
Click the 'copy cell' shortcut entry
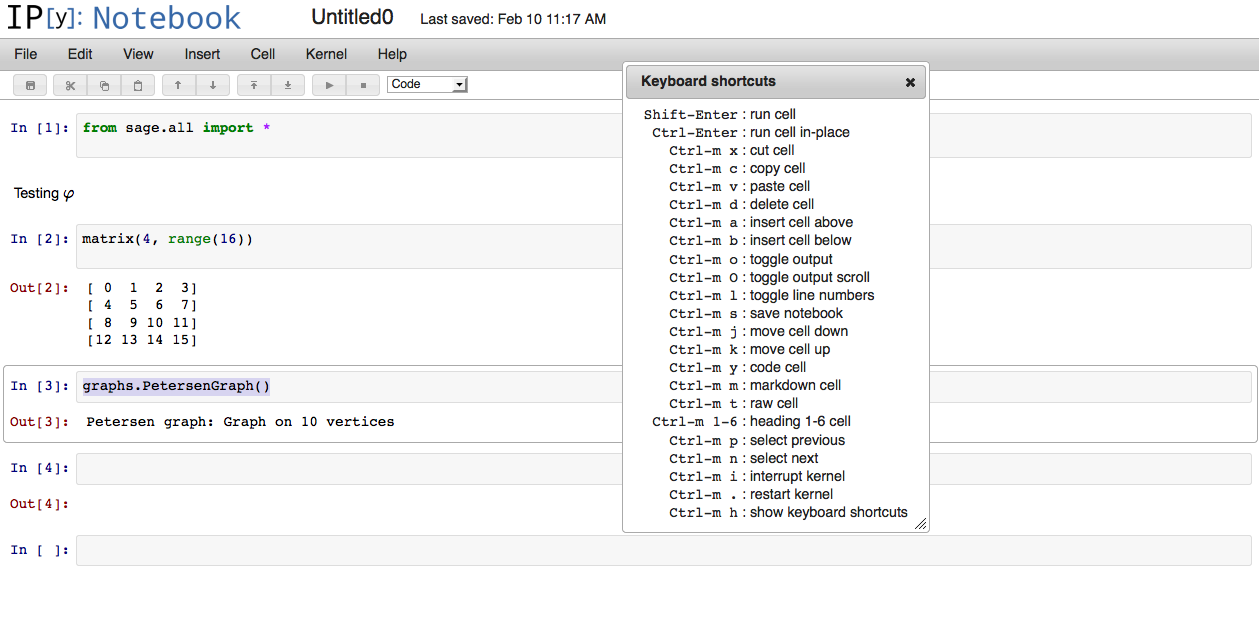[737, 168]
